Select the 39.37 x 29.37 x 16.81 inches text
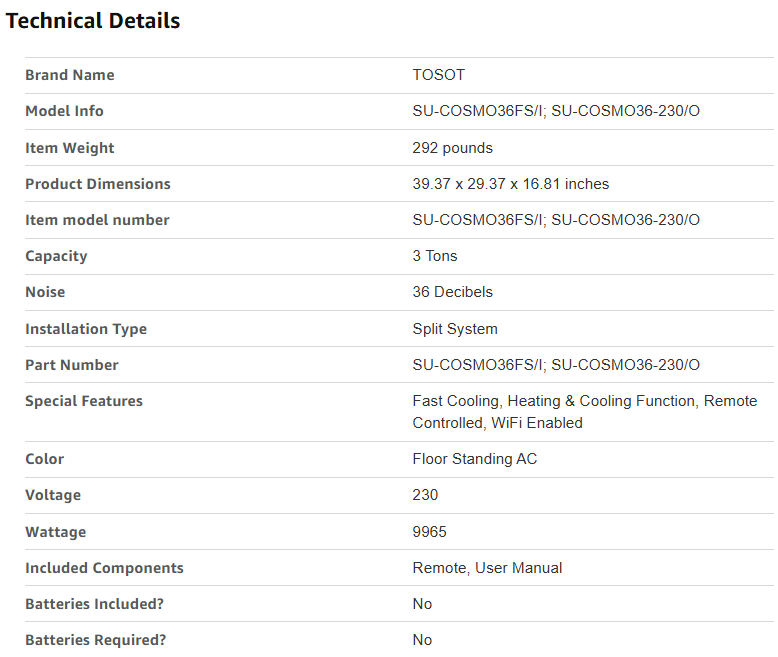The width and height of the screenshot is (778, 657). [511, 184]
